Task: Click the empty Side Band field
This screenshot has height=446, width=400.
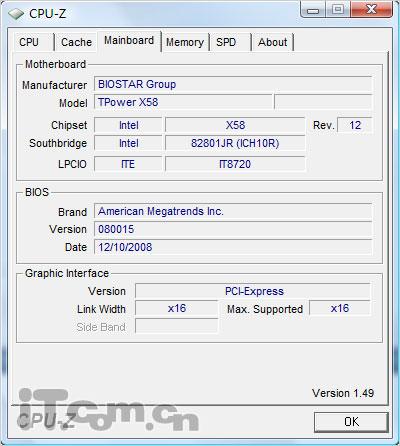Action: [177, 326]
